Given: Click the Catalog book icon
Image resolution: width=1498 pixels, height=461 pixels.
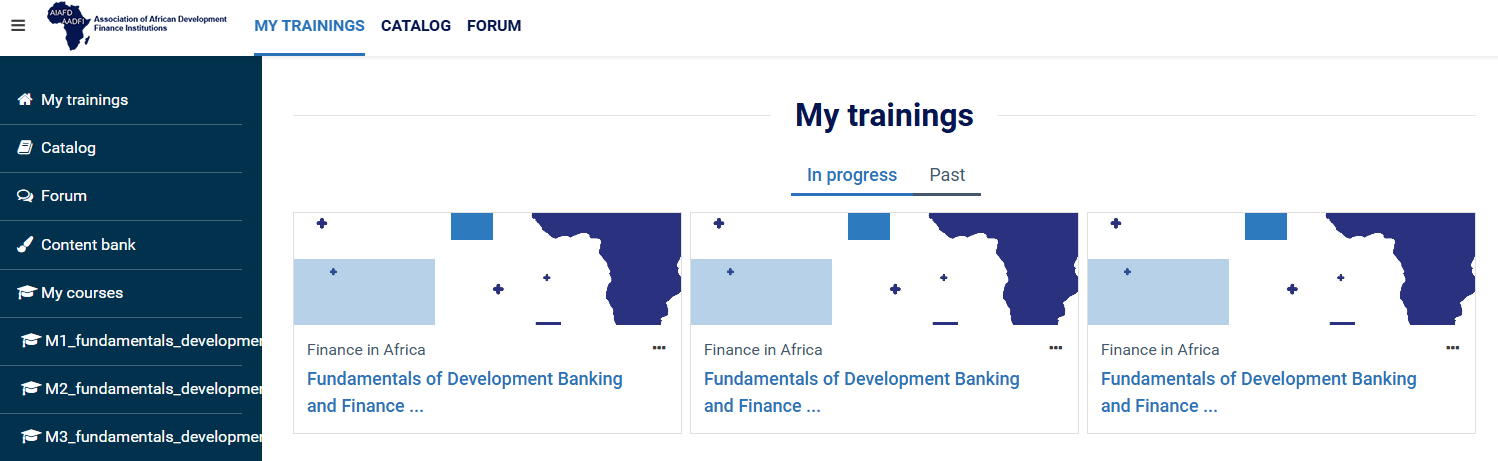Looking at the screenshot, I should coord(26,148).
